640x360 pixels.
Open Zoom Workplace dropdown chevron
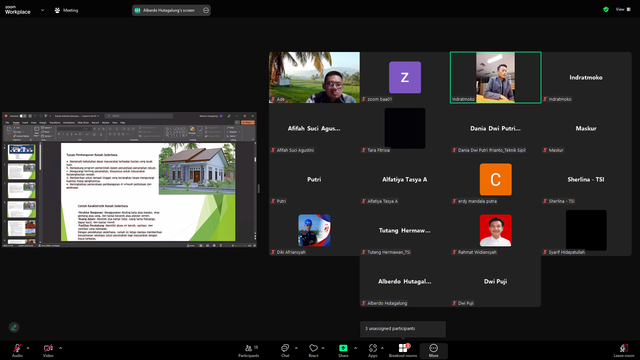[42, 10]
